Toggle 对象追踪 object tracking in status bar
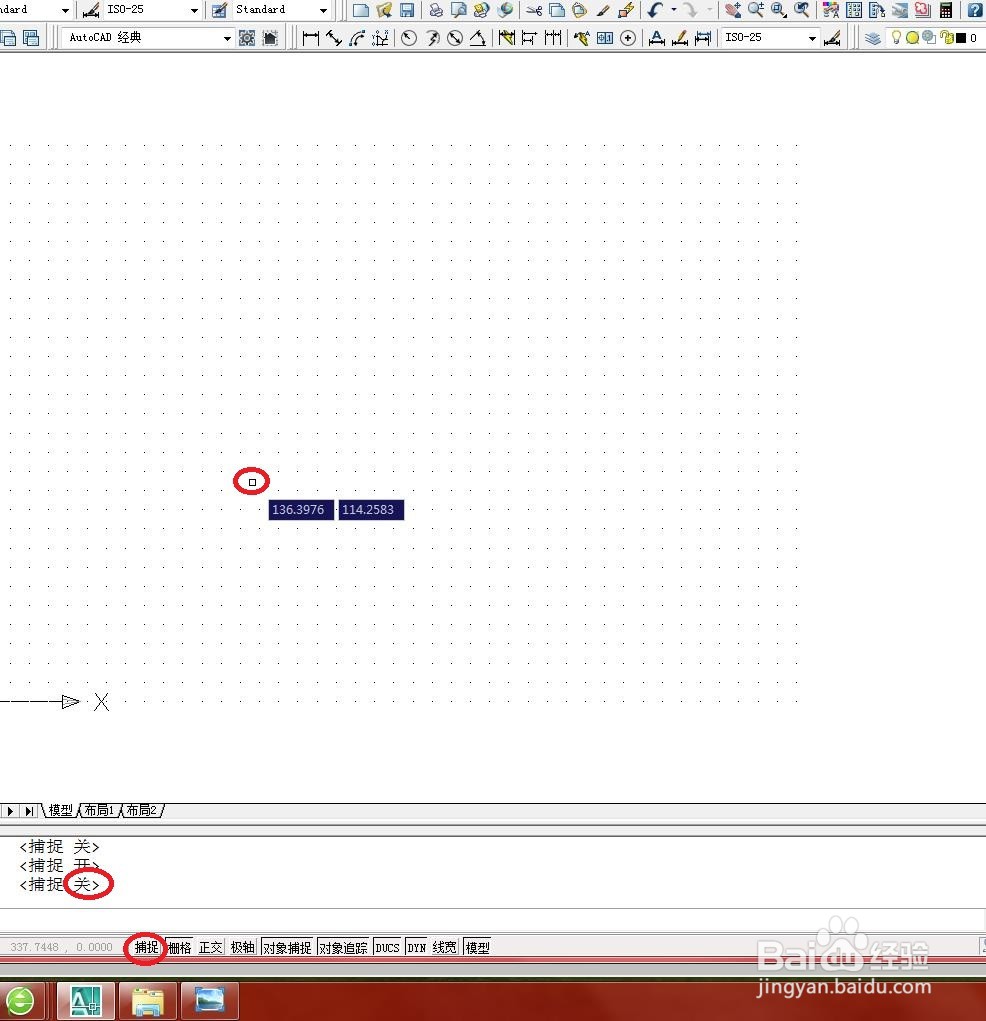 tap(343, 947)
